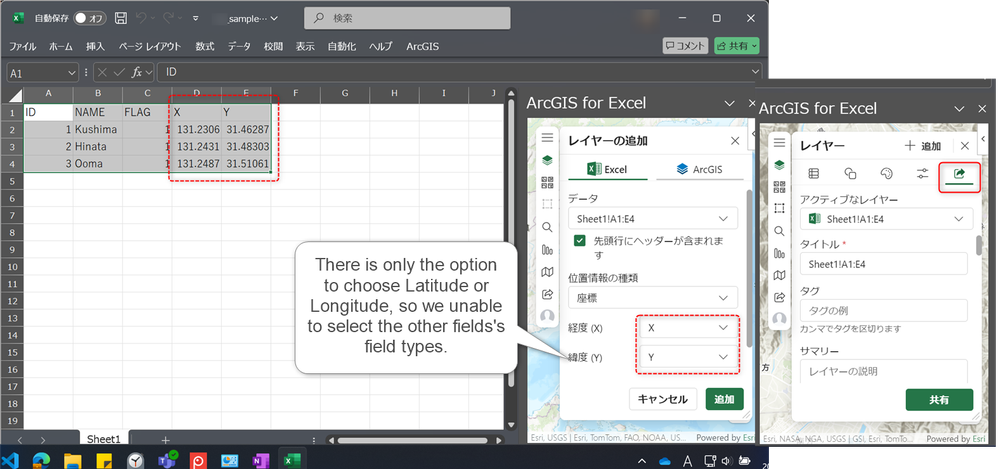This screenshot has width=999, height=469.
Task: Click the キャンセル button
Action: (663, 400)
